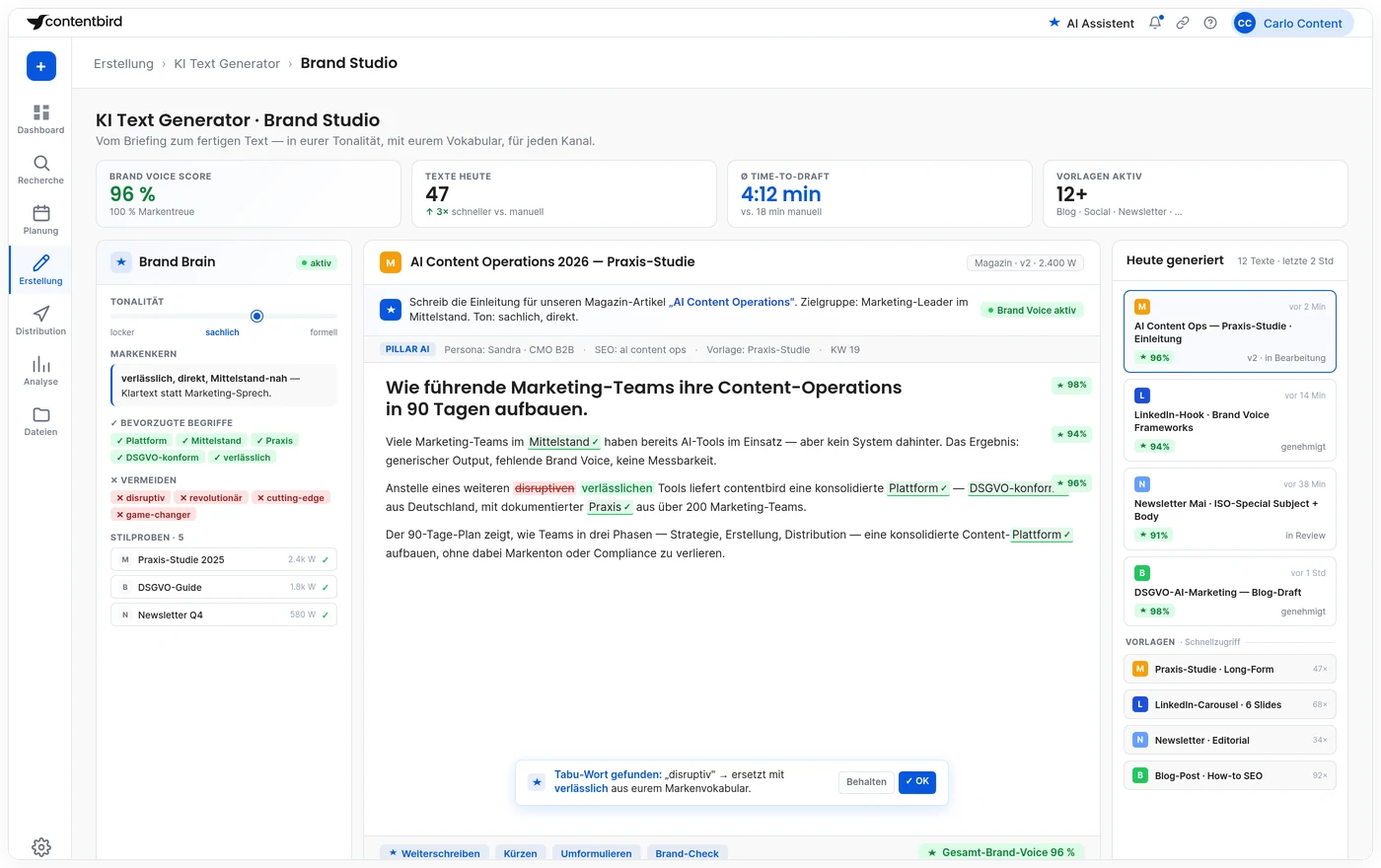The image size is (1381, 868).
Task: Click the highlighted word verlässlichen in text
Action: 618,488
